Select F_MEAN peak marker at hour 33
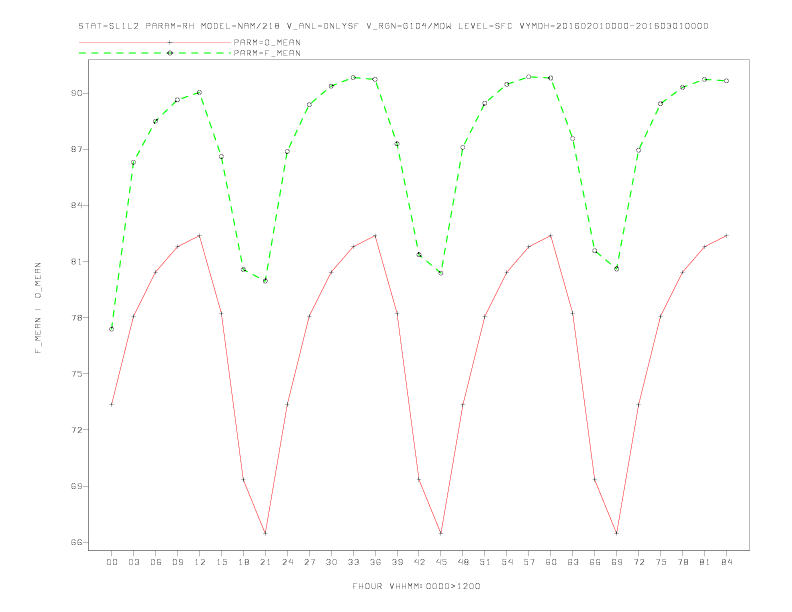The image size is (792, 612). (353, 78)
